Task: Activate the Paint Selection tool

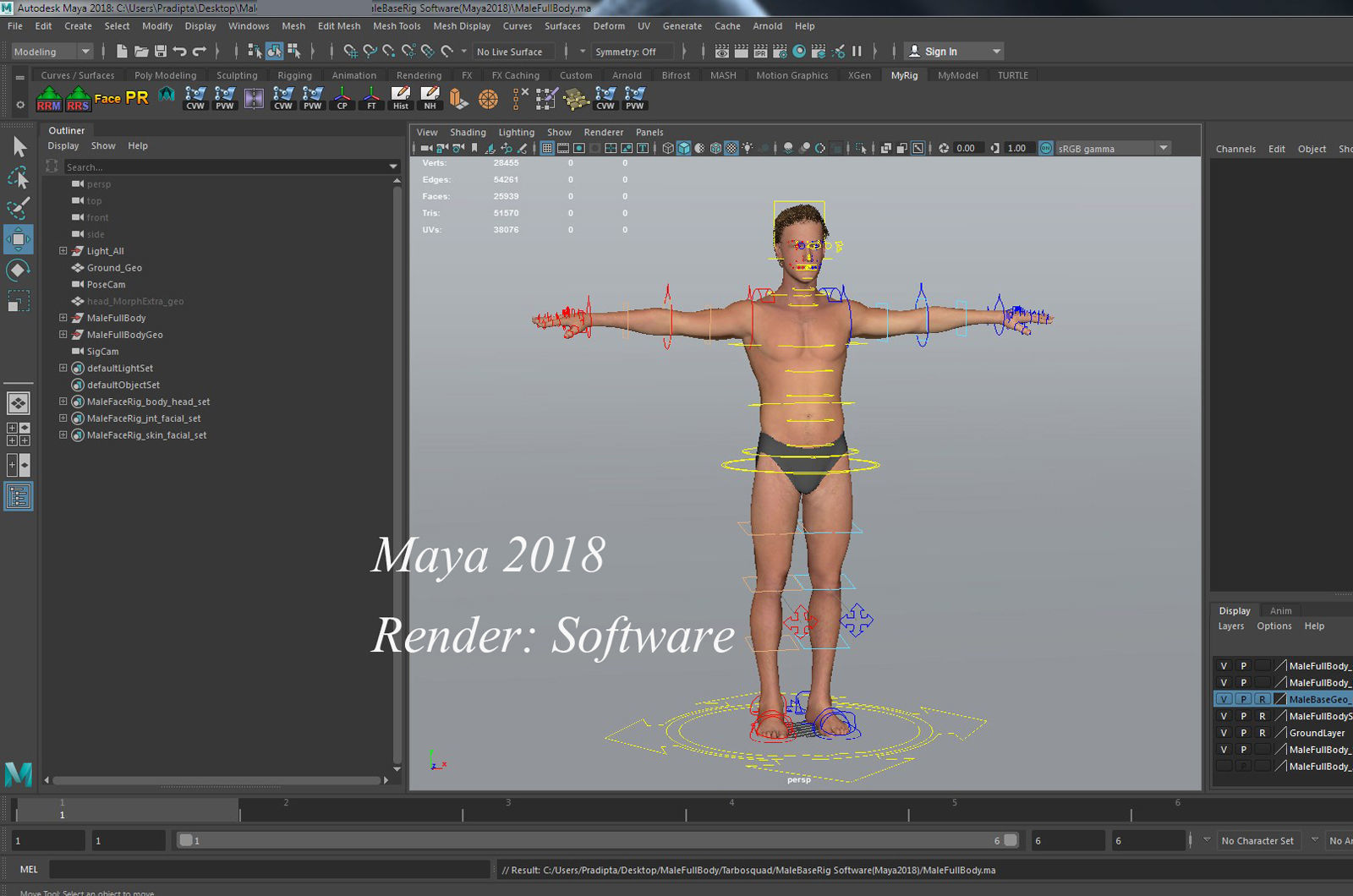Action: (19, 208)
